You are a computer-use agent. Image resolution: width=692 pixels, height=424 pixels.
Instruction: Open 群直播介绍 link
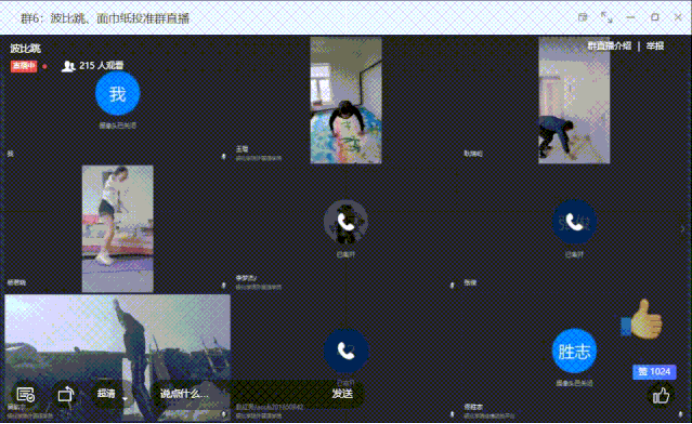click(x=608, y=46)
